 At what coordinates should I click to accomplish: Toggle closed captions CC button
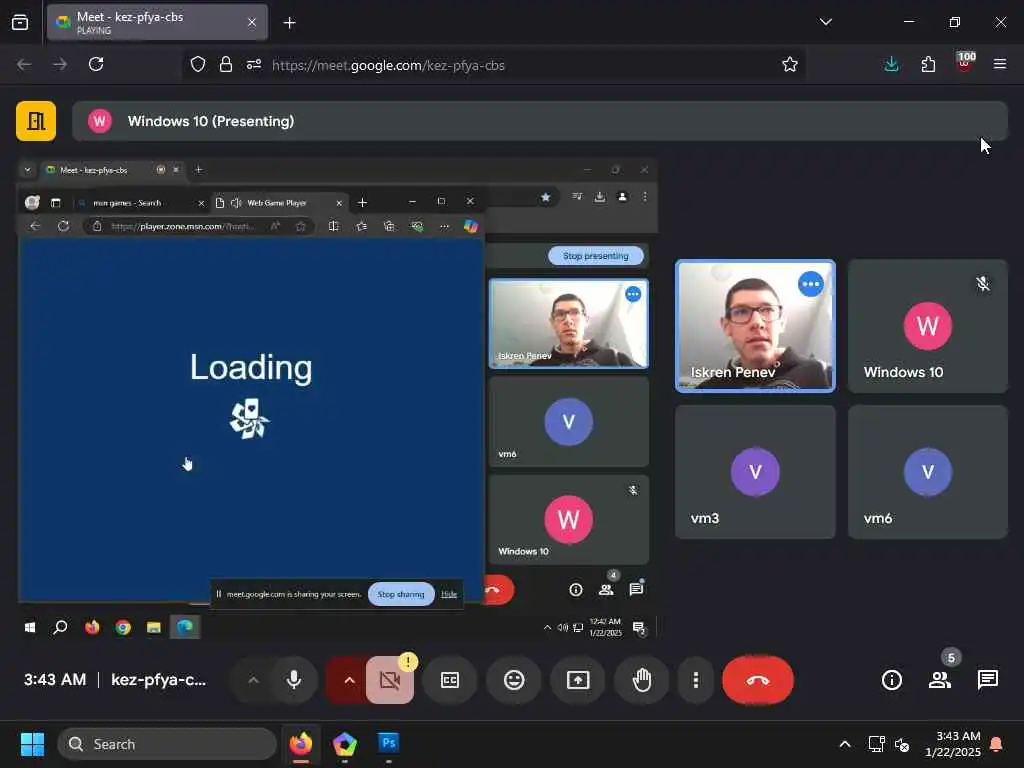(450, 680)
